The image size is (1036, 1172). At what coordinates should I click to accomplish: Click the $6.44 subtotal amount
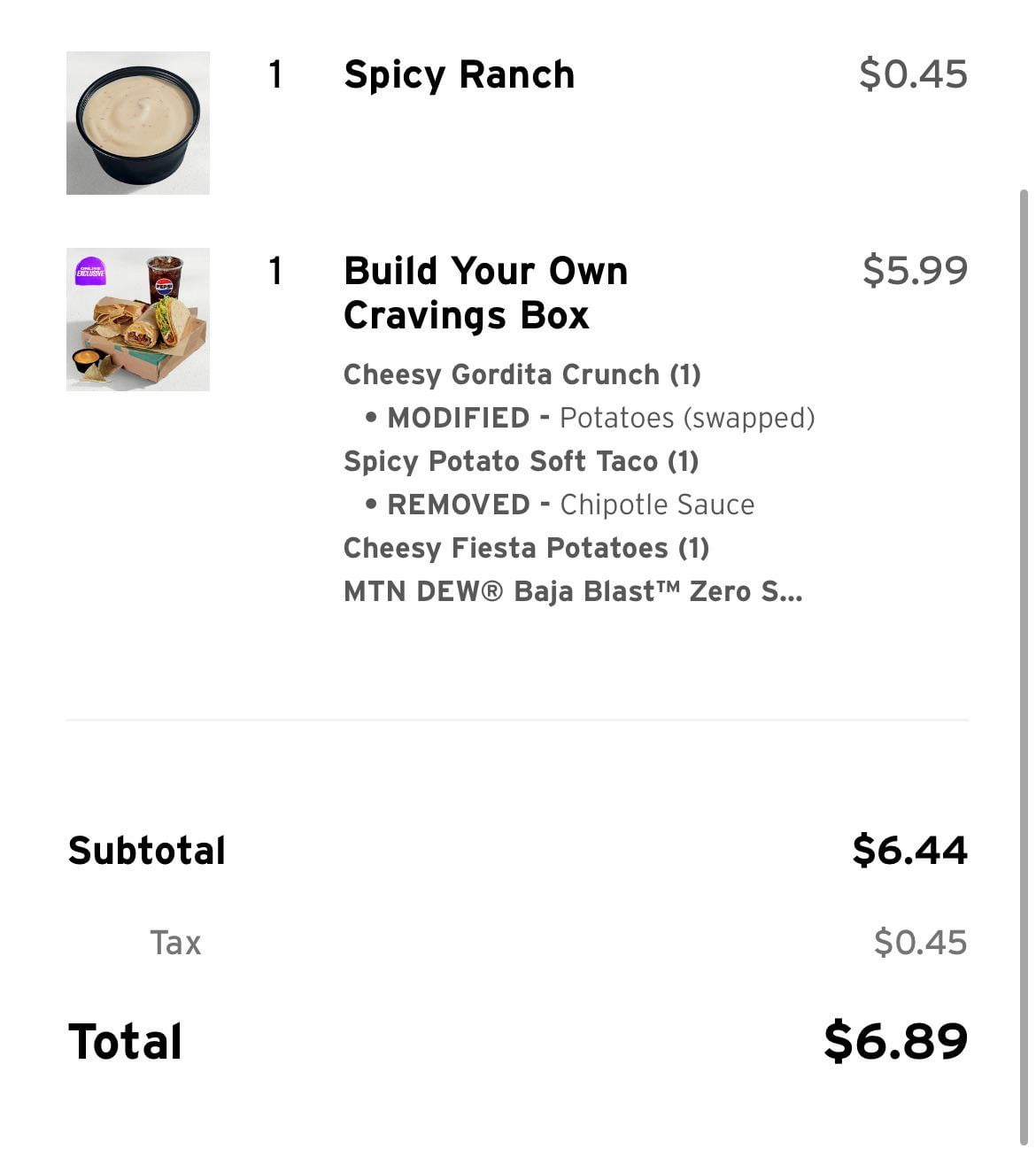click(x=909, y=850)
